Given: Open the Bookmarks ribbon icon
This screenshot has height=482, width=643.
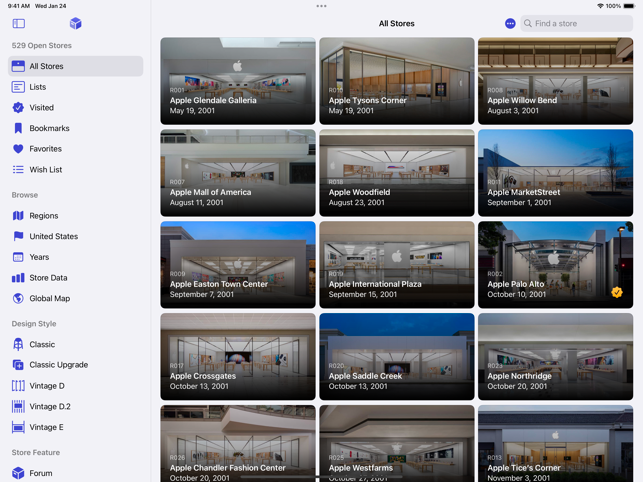Looking at the screenshot, I should point(18,128).
